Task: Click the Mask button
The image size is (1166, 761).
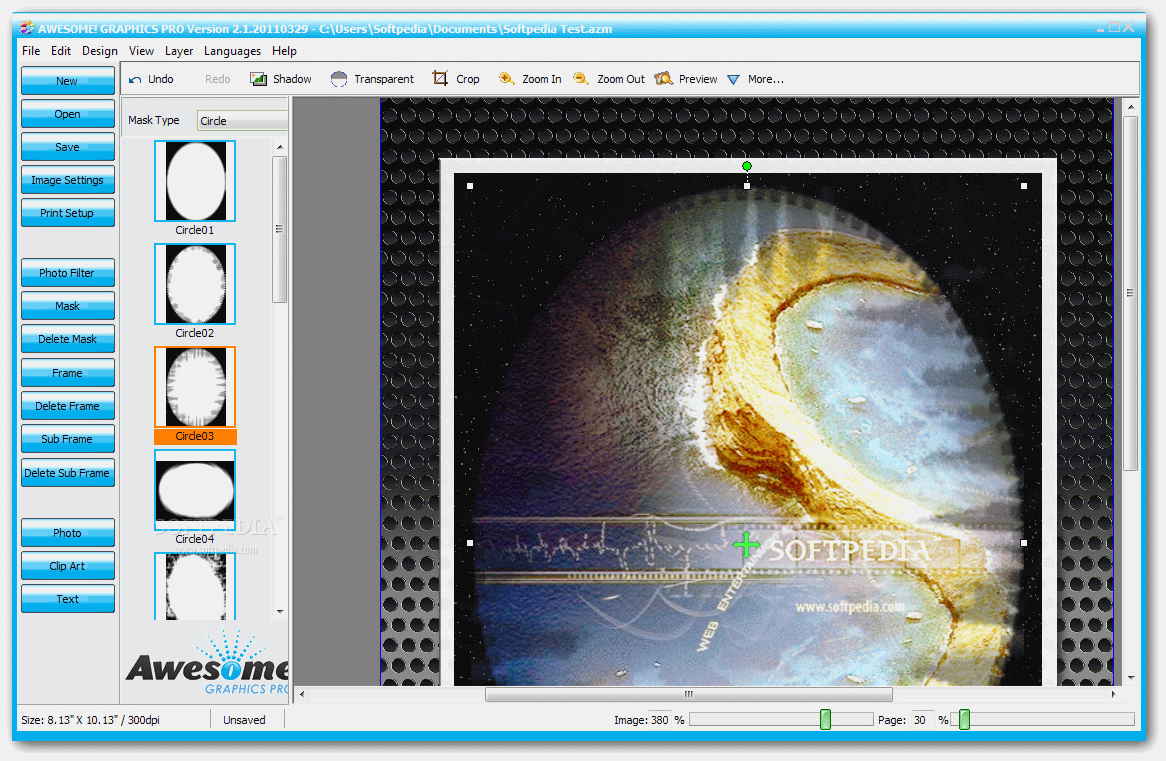Action: (x=68, y=306)
